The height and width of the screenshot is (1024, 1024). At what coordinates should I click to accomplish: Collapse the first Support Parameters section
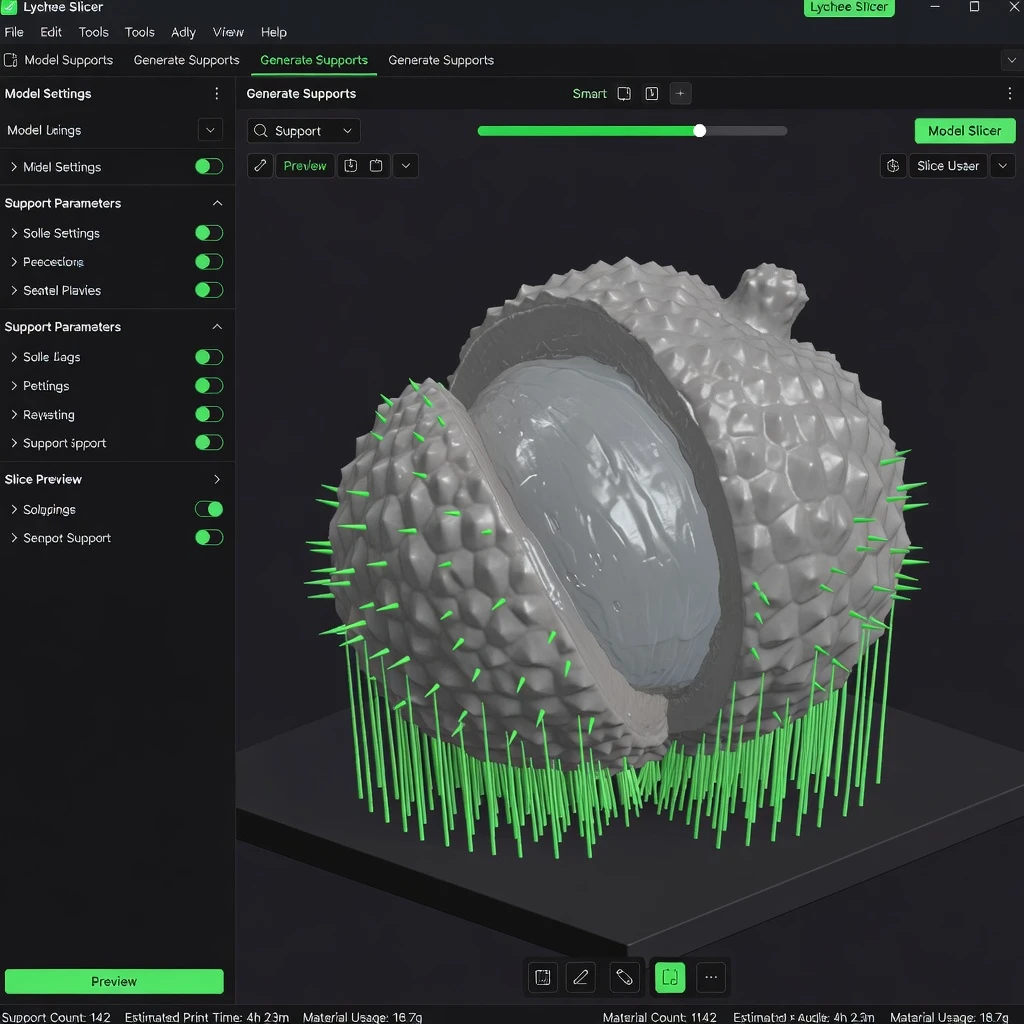(217, 203)
